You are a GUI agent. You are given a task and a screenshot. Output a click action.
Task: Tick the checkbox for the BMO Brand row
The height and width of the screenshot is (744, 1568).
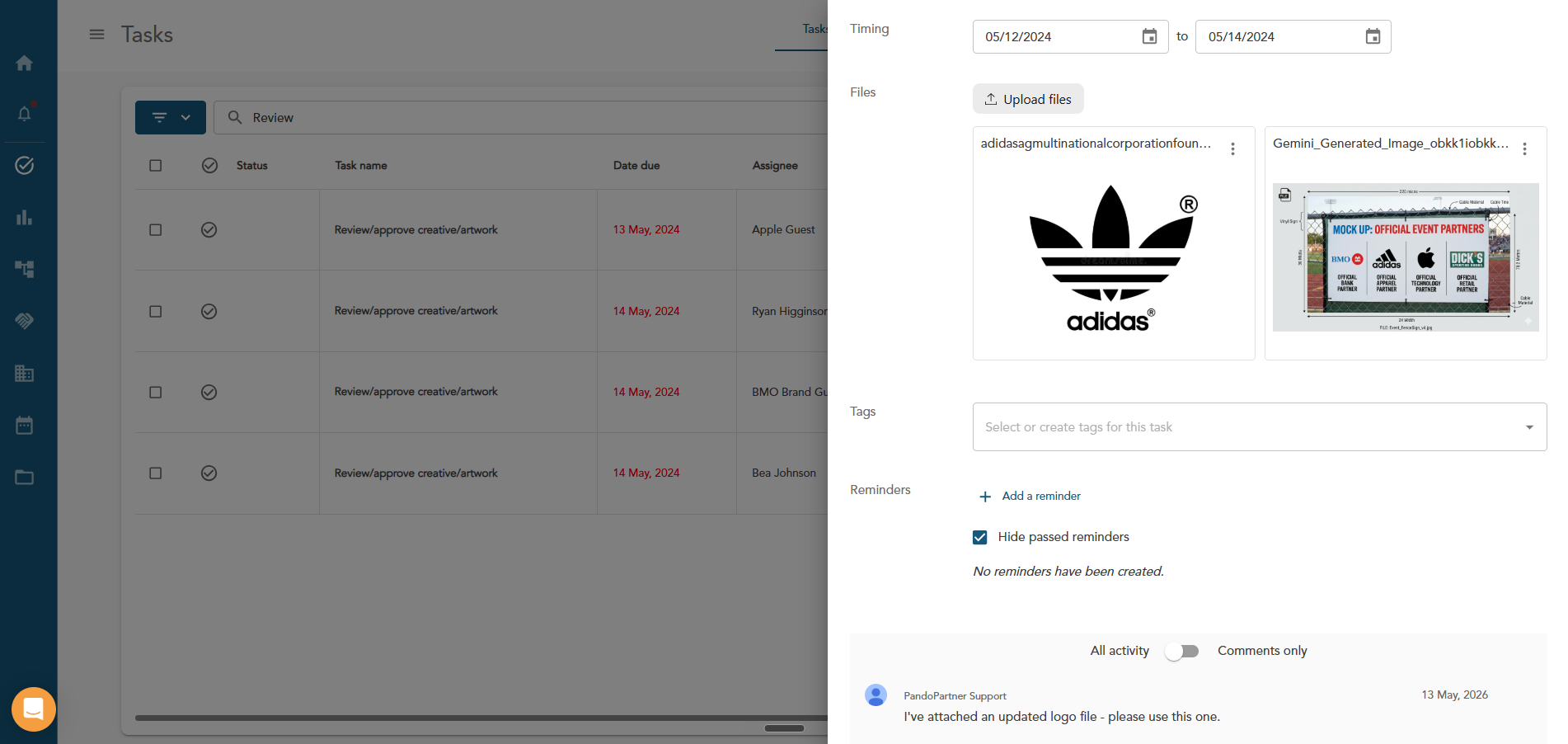click(x=155, y=392)
